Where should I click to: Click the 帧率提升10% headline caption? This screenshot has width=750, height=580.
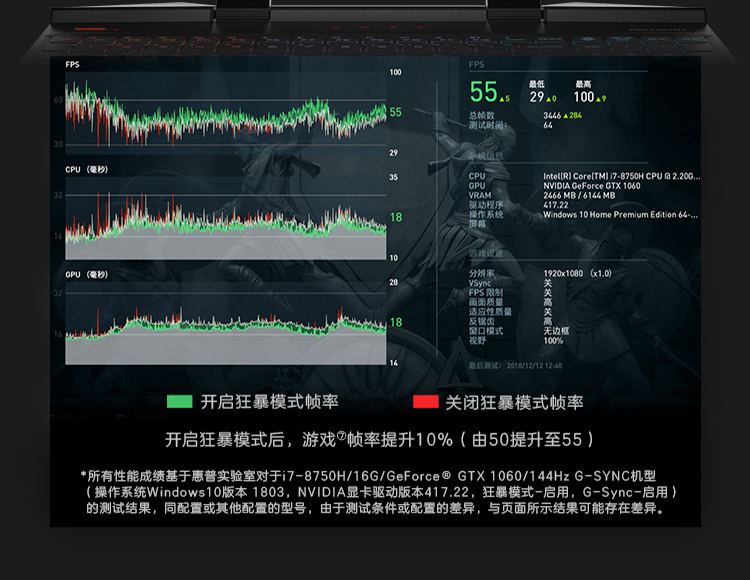coord(379,439)
